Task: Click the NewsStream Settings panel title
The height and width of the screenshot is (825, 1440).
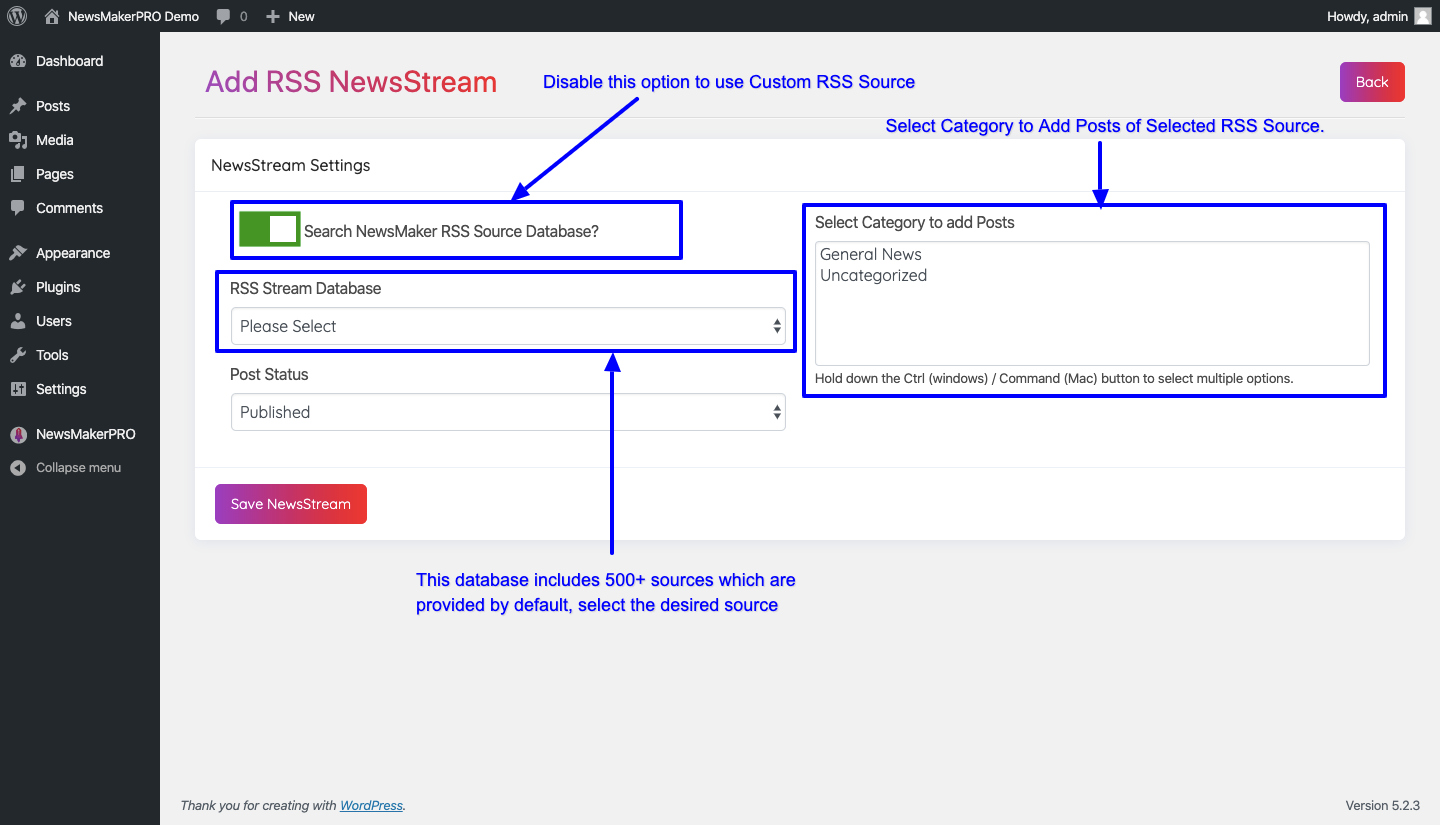Action: coord(290,165)
